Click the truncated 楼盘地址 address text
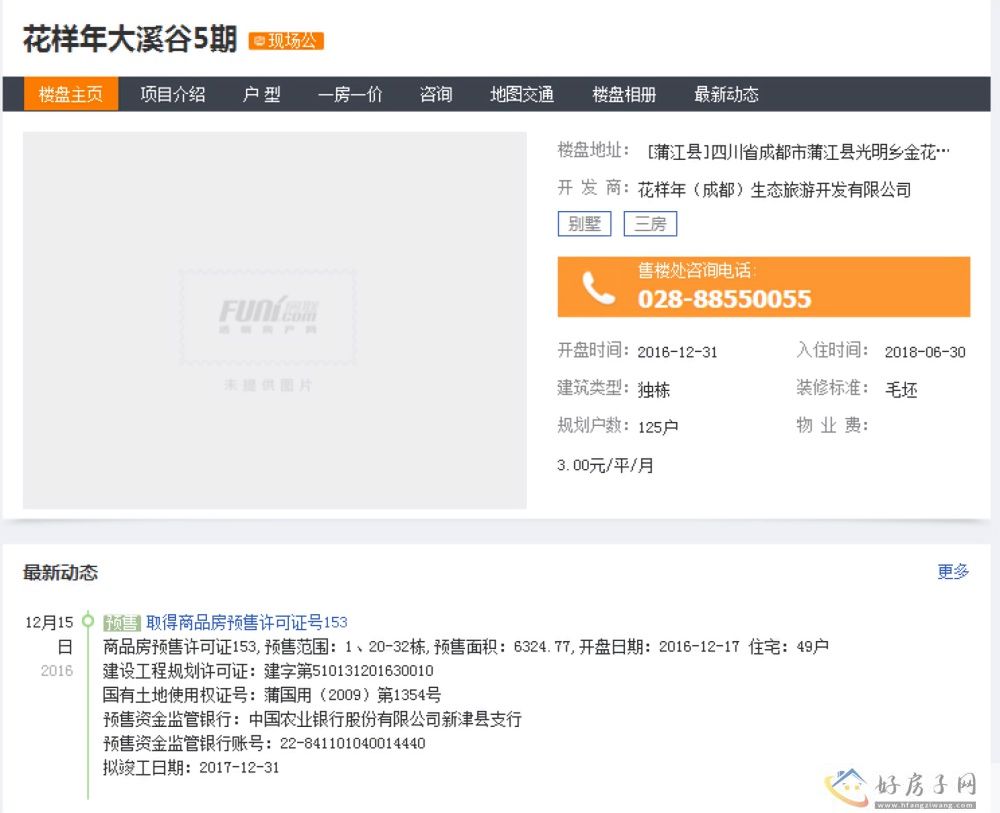The width and height of the screenshot is (1000, 813). (x=798, y=152)
